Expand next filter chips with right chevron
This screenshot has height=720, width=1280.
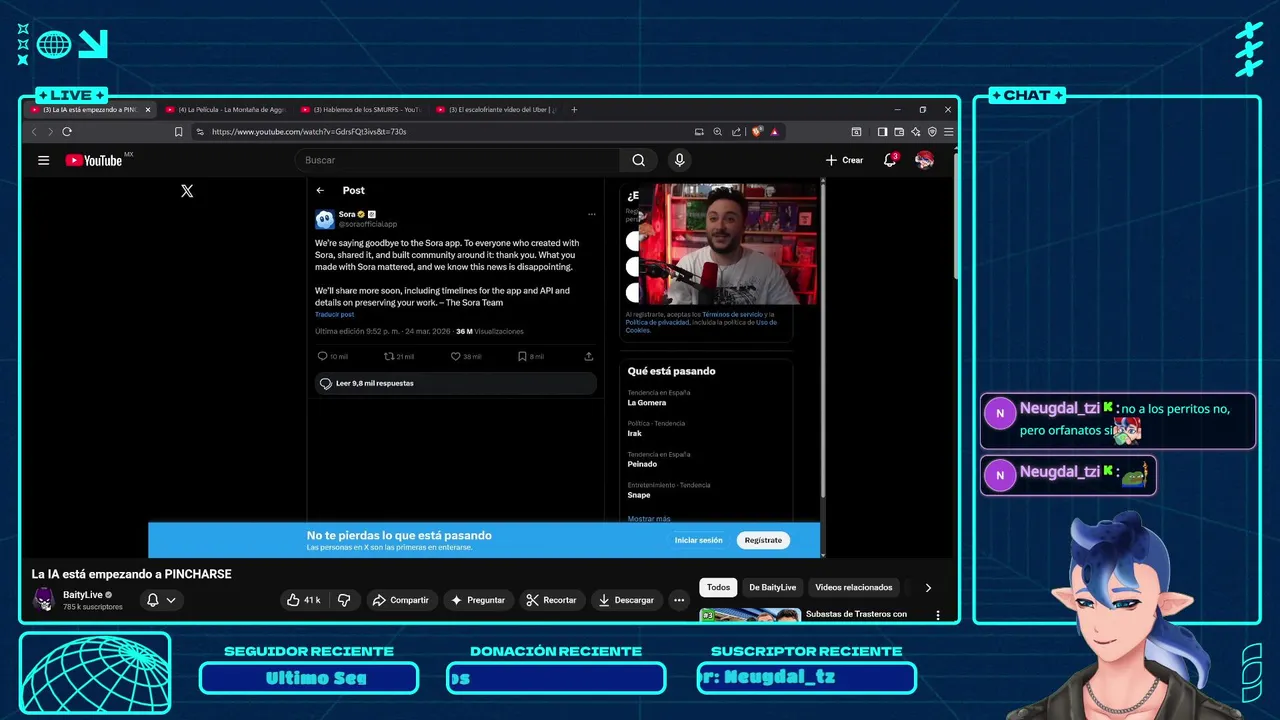[928, 588]
